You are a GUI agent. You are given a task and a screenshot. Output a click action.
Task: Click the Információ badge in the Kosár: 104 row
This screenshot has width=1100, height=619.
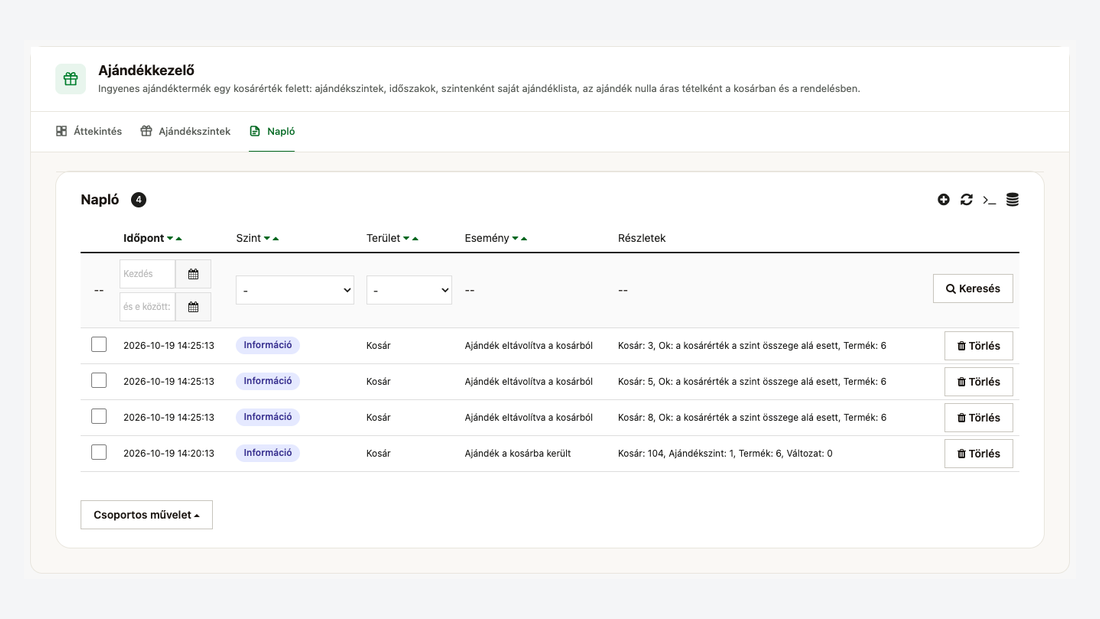267,453
